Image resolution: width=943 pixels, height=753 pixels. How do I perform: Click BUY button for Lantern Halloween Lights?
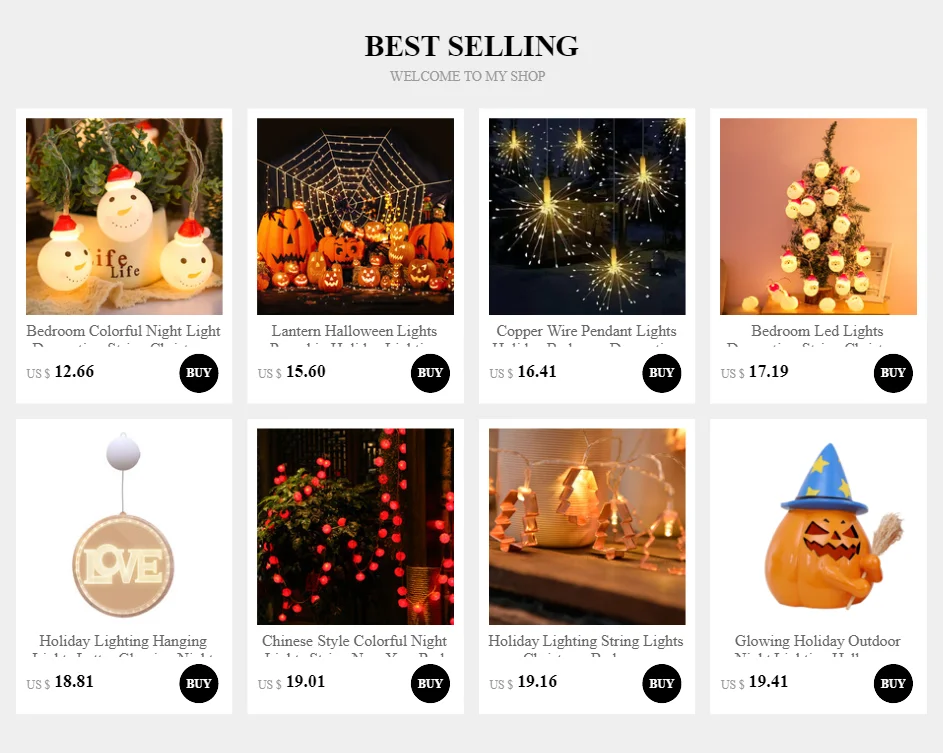tap(430, 373)
